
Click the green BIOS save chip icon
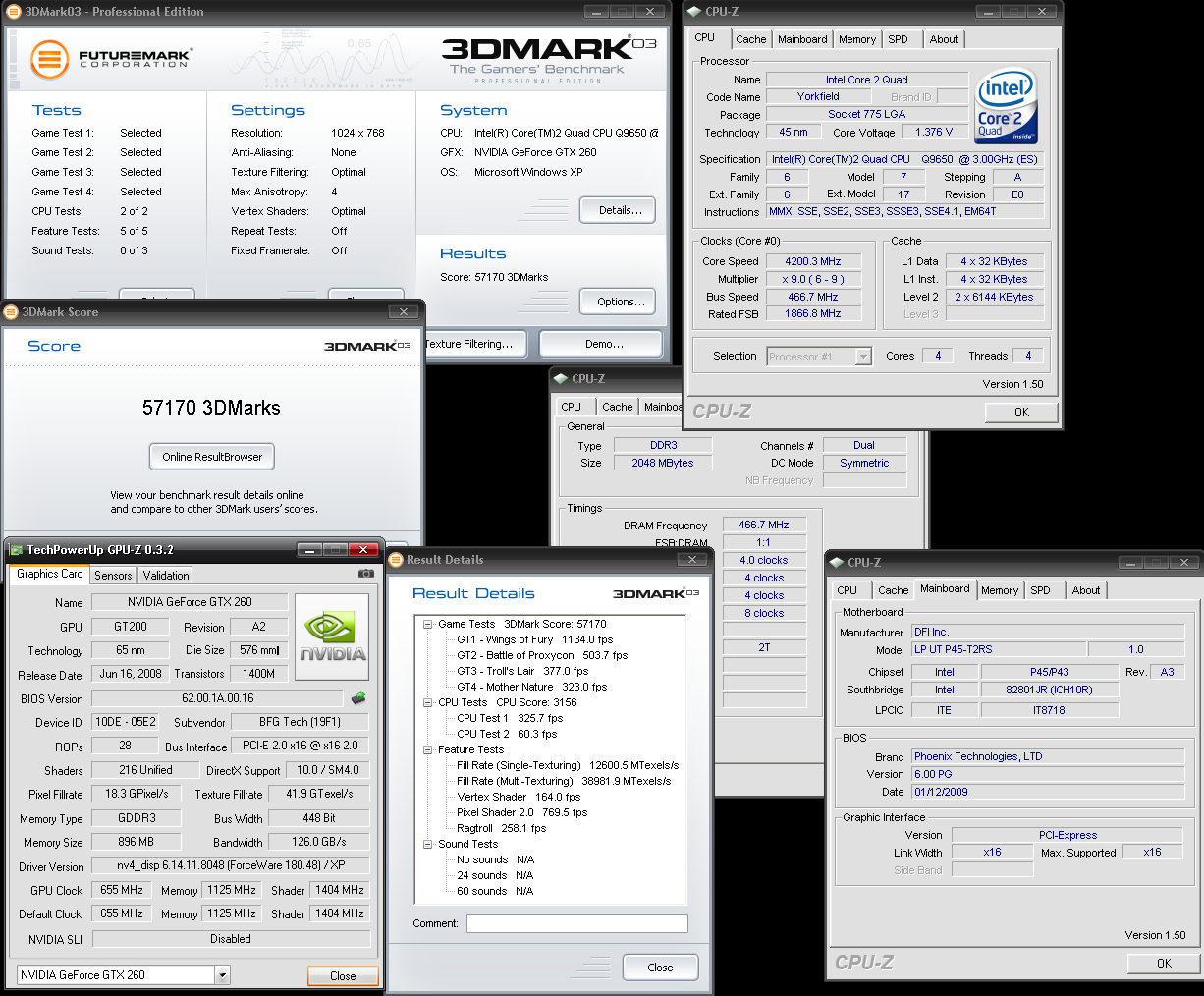[358, 698]
